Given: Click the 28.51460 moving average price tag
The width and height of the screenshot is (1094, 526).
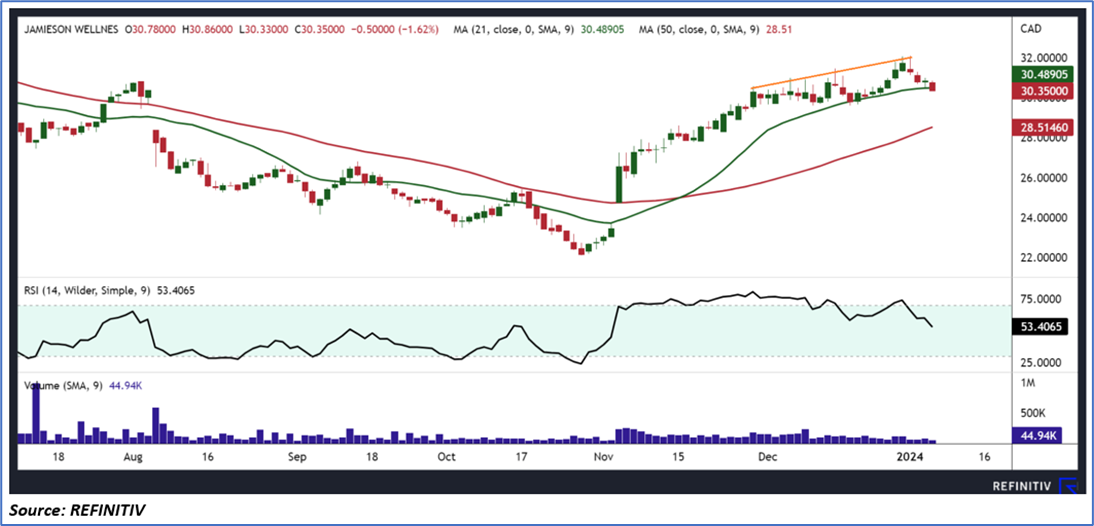Looking at the screenshot, I should (1042, 128).
